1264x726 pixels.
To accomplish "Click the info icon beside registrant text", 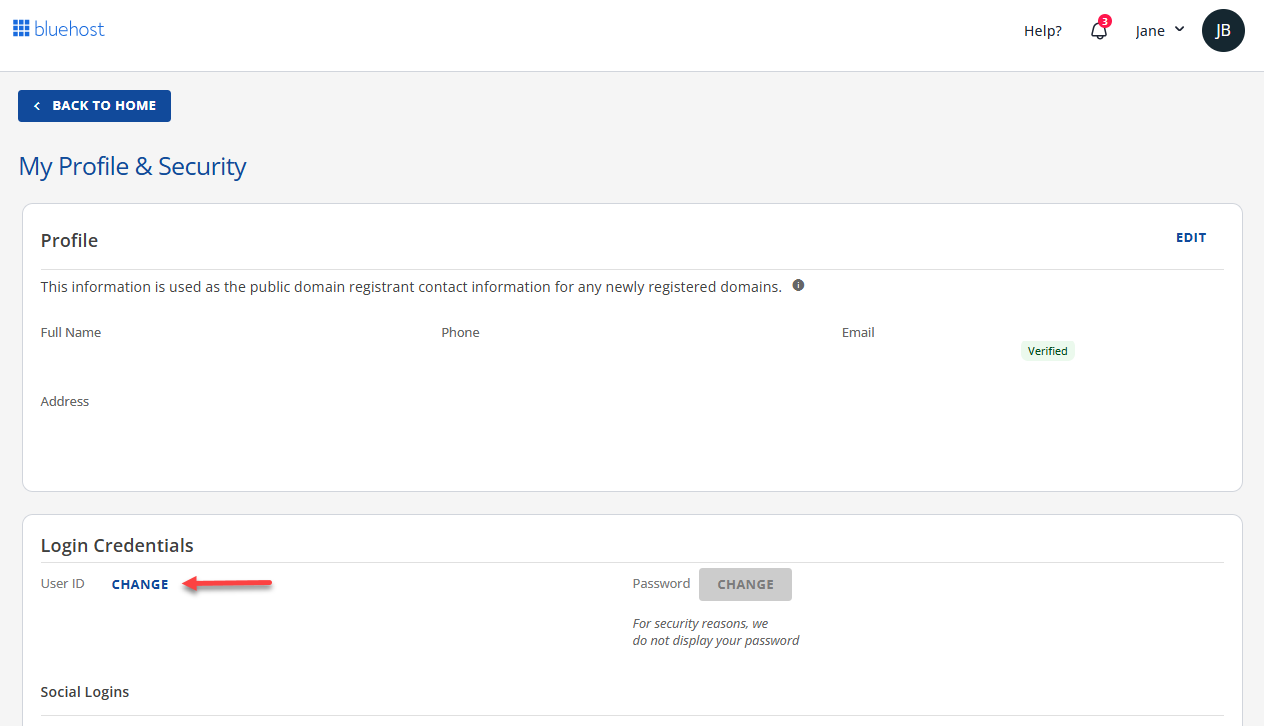I will coord(798,285).
